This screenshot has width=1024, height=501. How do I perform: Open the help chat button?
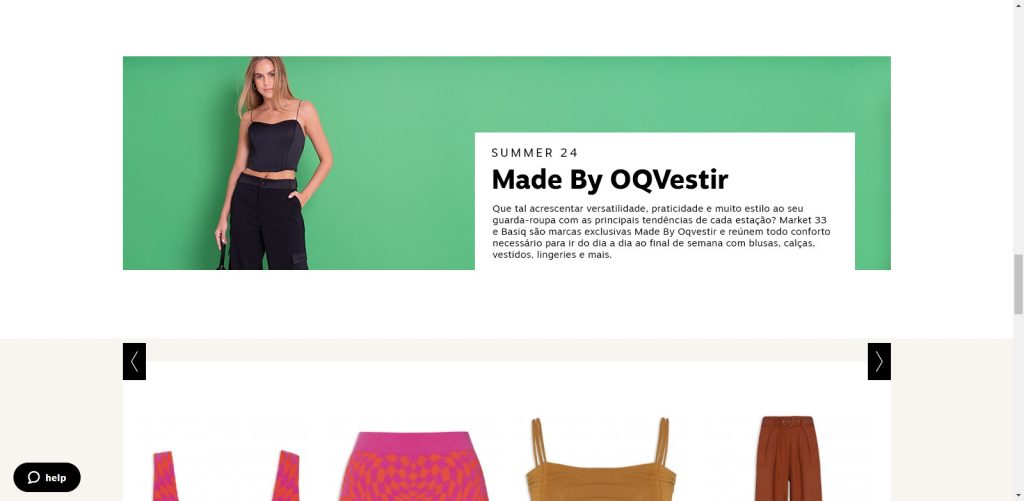[47, 477]
